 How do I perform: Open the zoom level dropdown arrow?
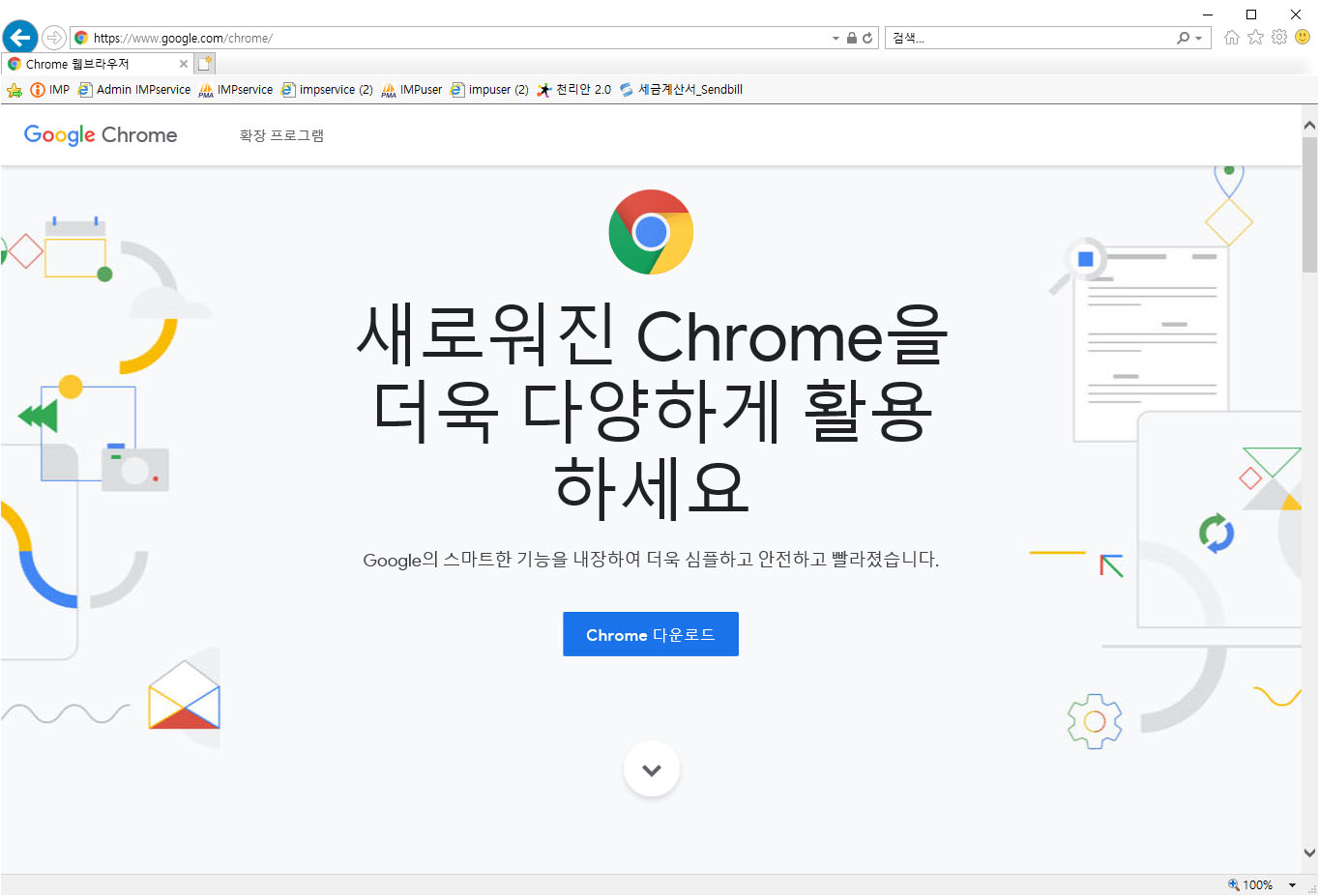click(x=1292, y=885)
